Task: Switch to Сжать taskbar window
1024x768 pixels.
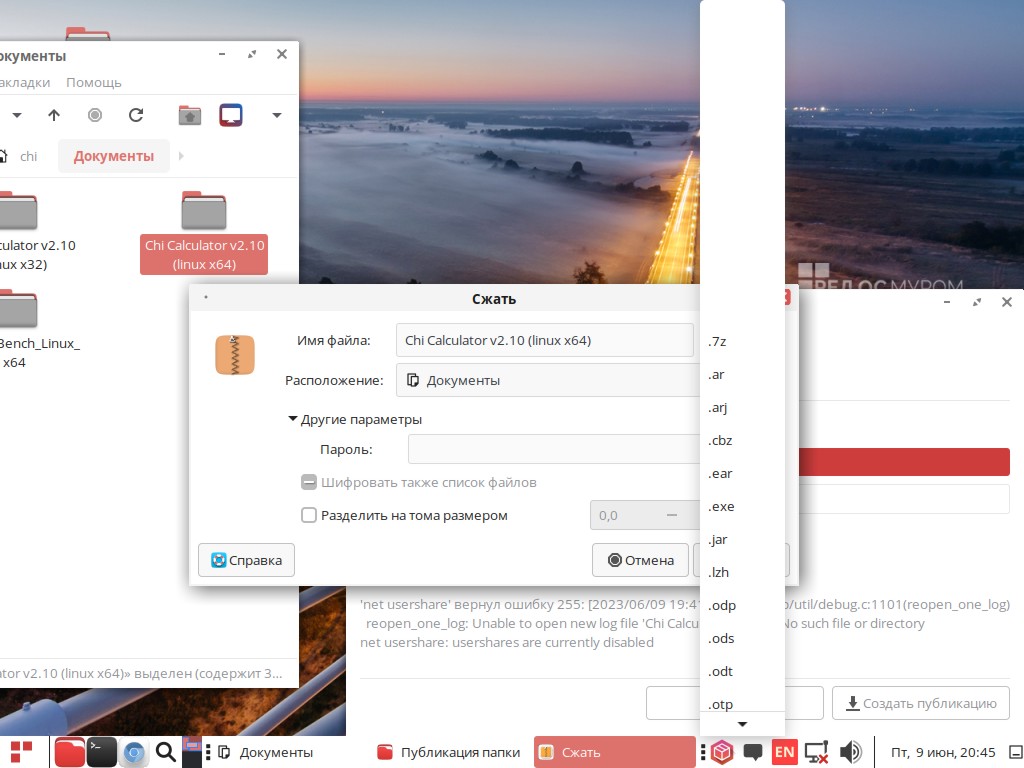Action: click(615, 752)
